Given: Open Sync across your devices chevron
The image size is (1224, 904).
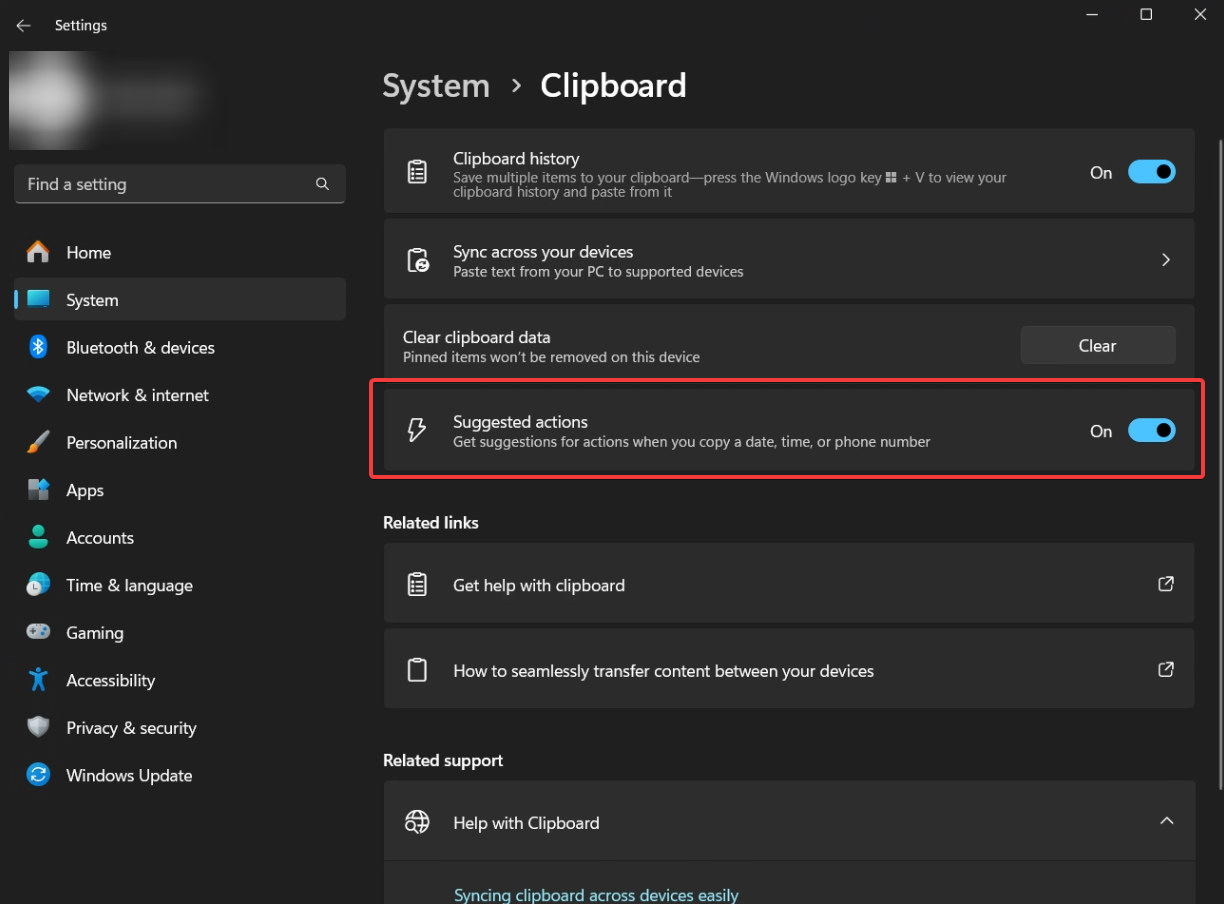Looking at the screenshot, I should click(x=1166, y=259).
